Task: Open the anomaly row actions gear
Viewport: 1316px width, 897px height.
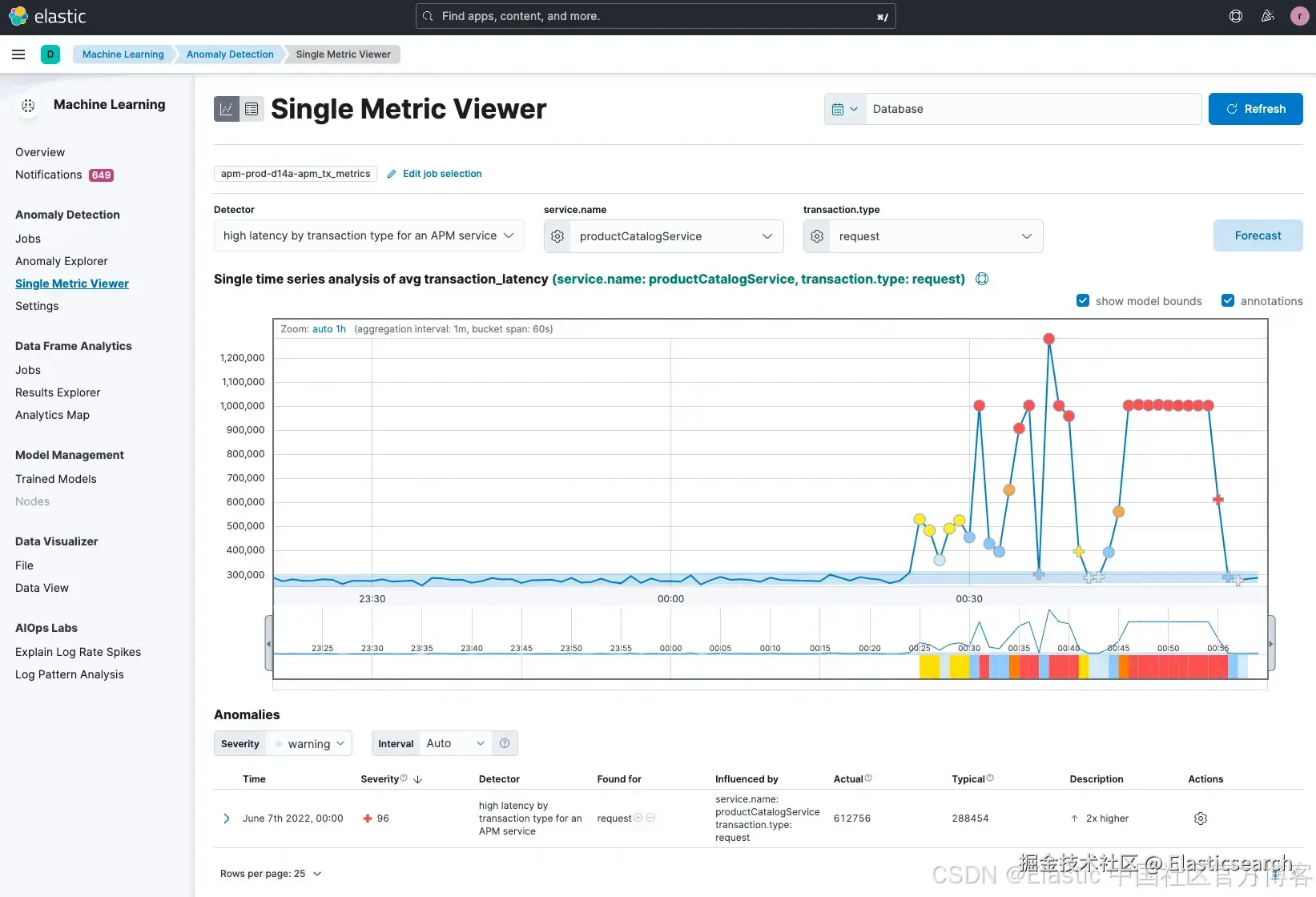Action: click(1200, 819)
